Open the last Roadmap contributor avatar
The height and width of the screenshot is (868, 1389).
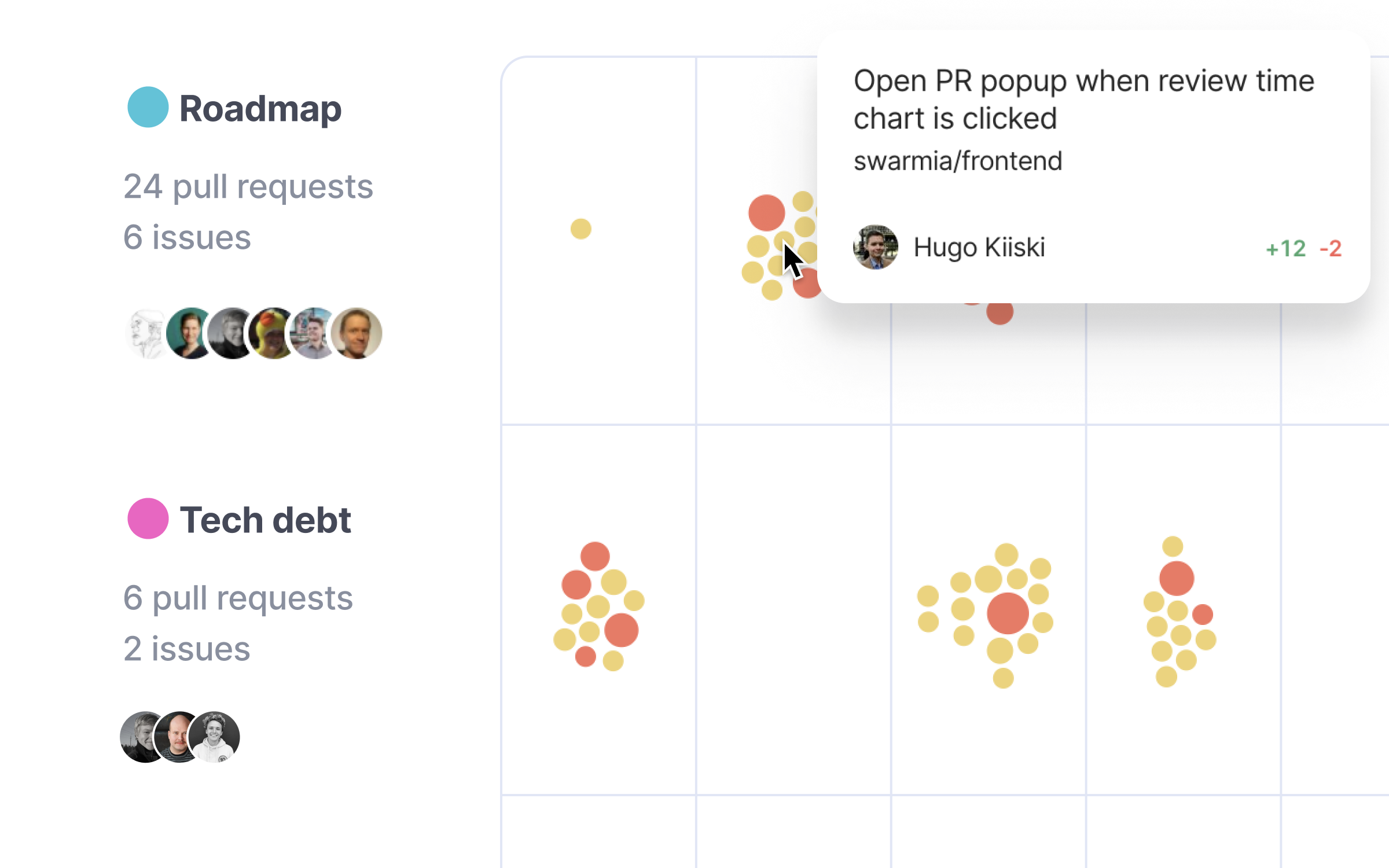coord(357,334)
